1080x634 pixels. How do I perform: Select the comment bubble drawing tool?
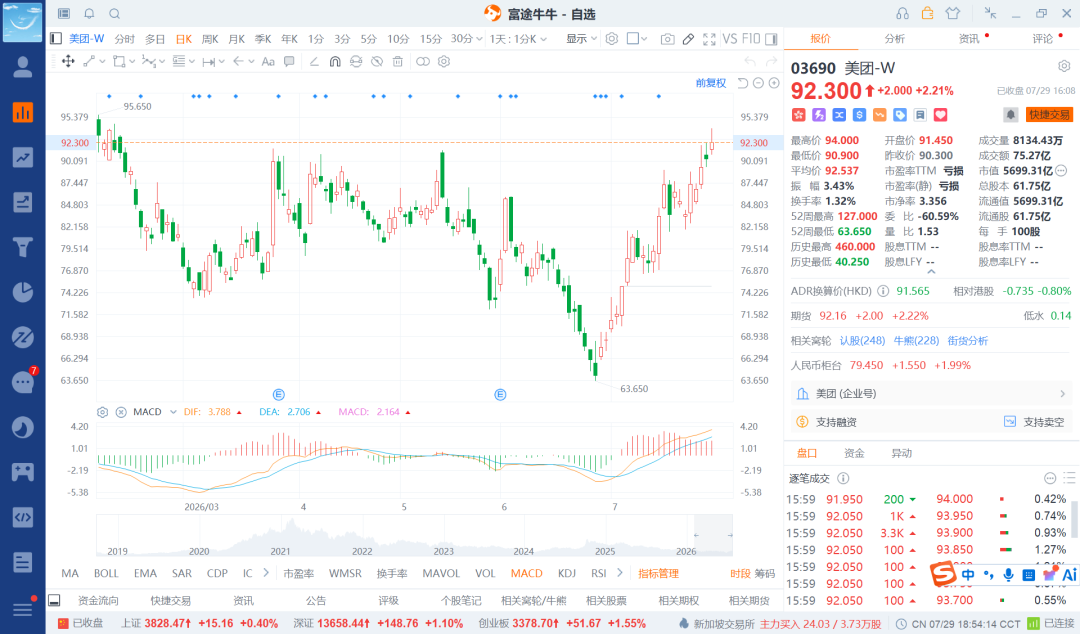[x=289, y=61]
